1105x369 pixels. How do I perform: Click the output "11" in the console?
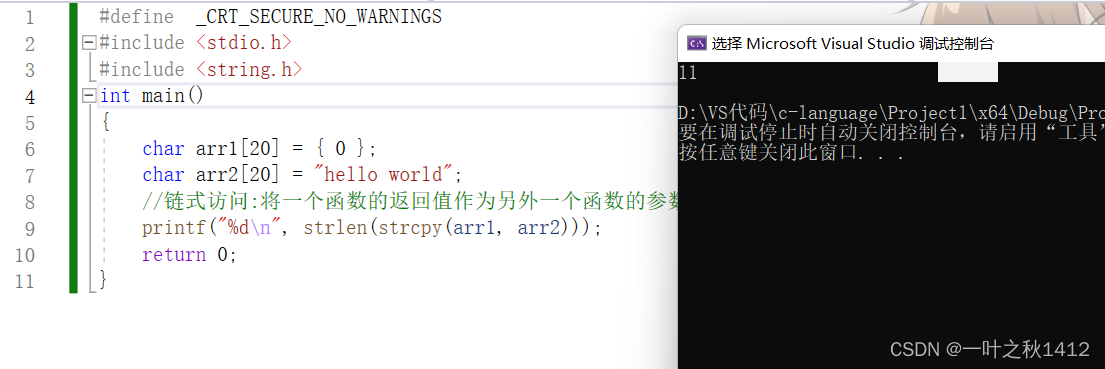point(688,73)
